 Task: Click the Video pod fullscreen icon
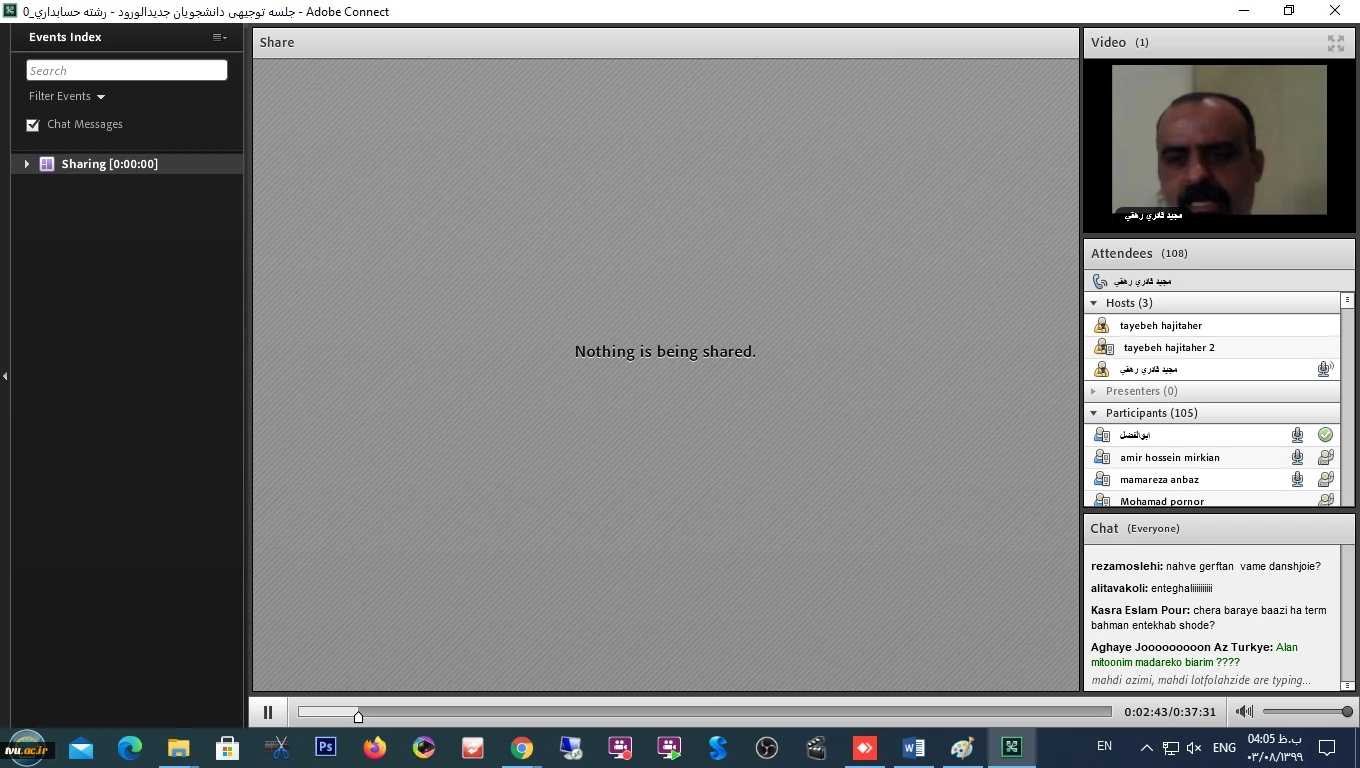(1335, 43)
